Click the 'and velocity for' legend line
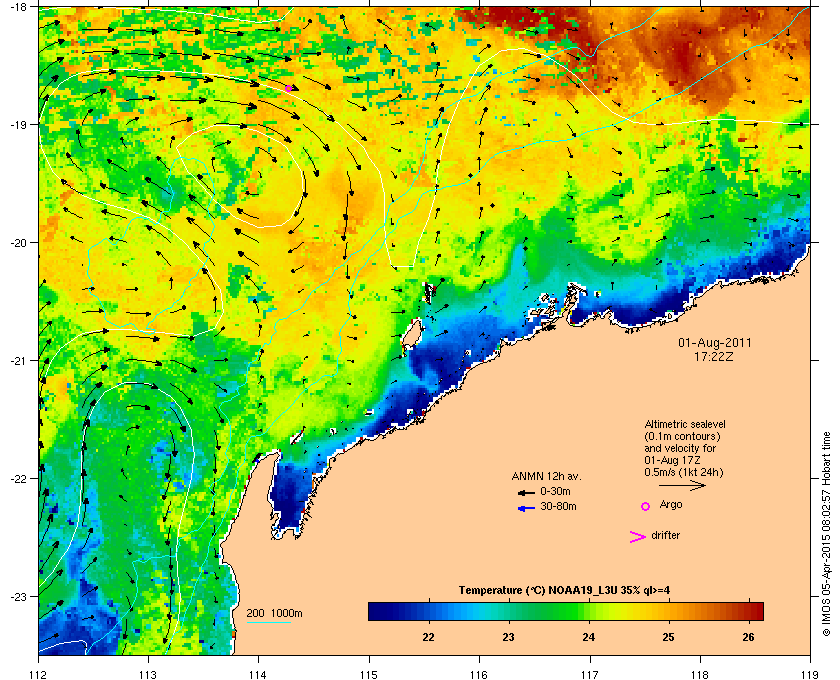Image resolution: width=840 pixels, height=680 pixels. 680,448
